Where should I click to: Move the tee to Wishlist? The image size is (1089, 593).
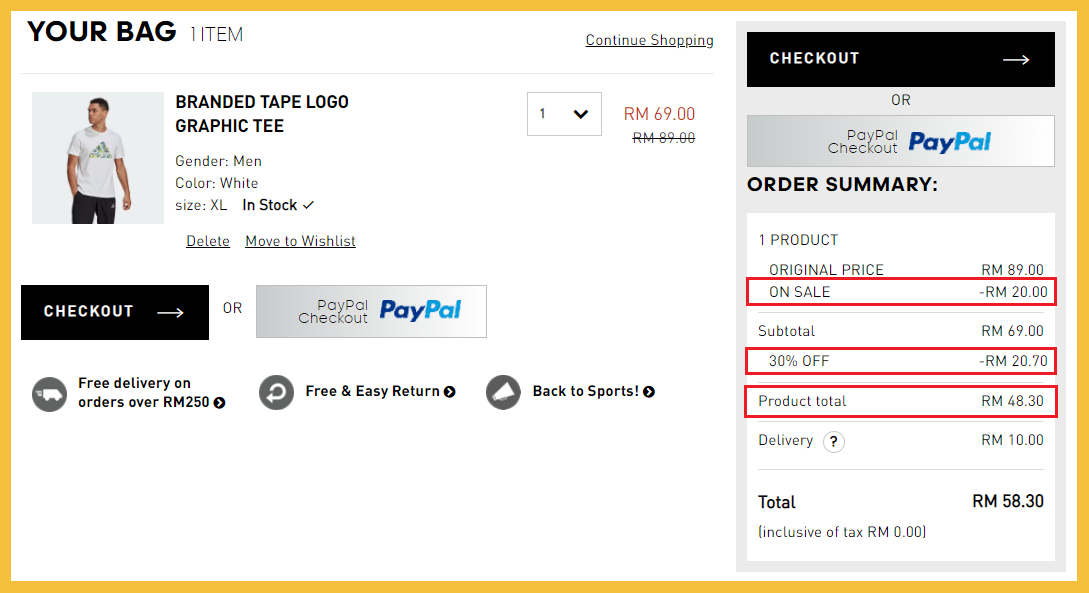(300, 241)
